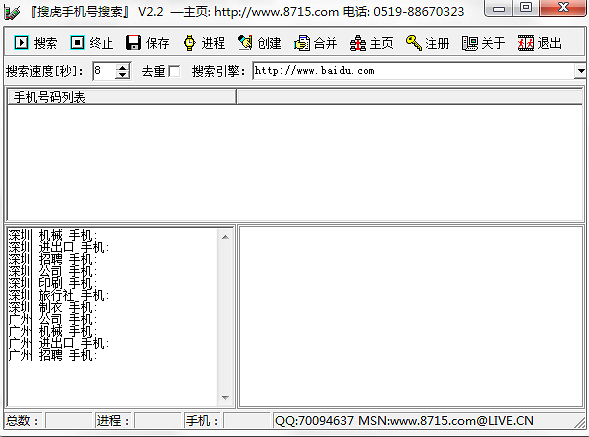The width and height of the screenshot is (589, 437).
Task: Maximize the window
Action: click(x=526, y=8)
